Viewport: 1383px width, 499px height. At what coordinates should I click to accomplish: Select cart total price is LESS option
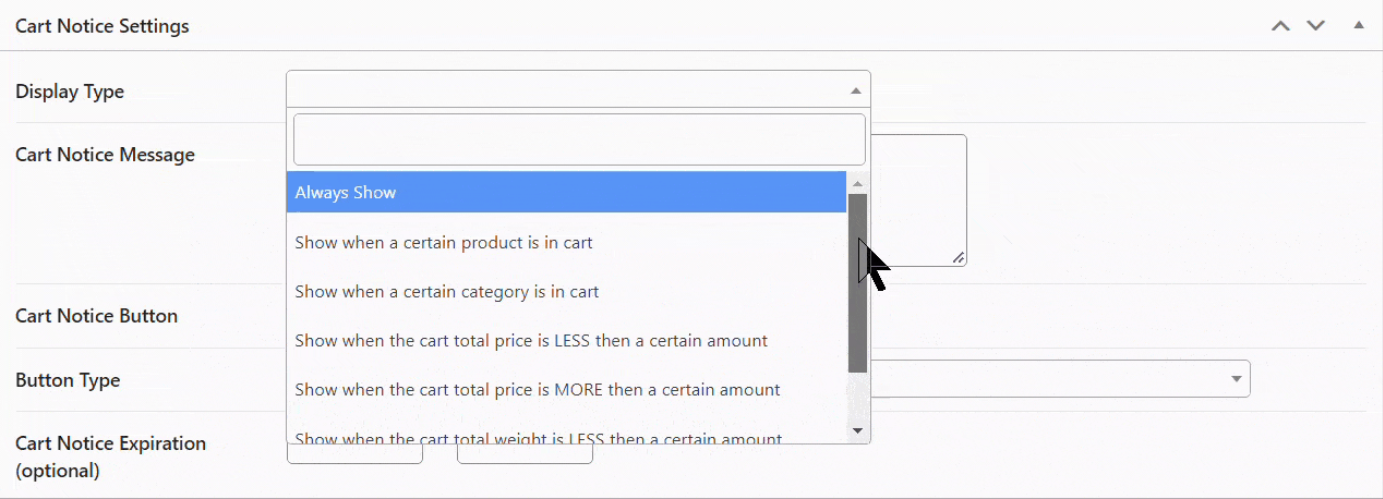566,340
